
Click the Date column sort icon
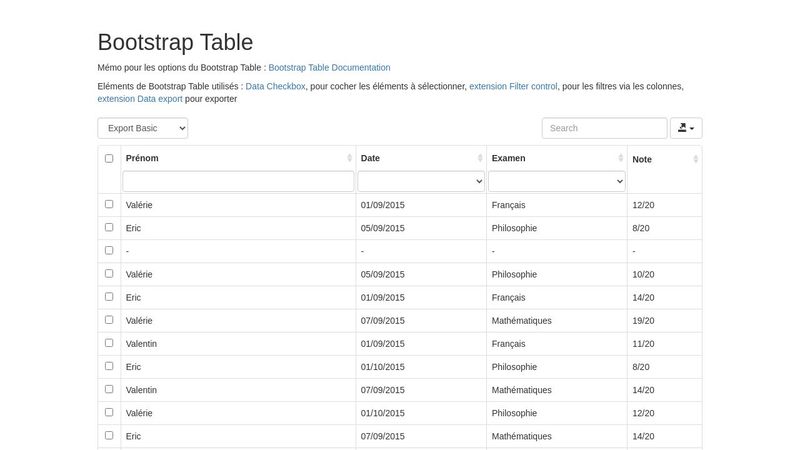pos(480,159)
